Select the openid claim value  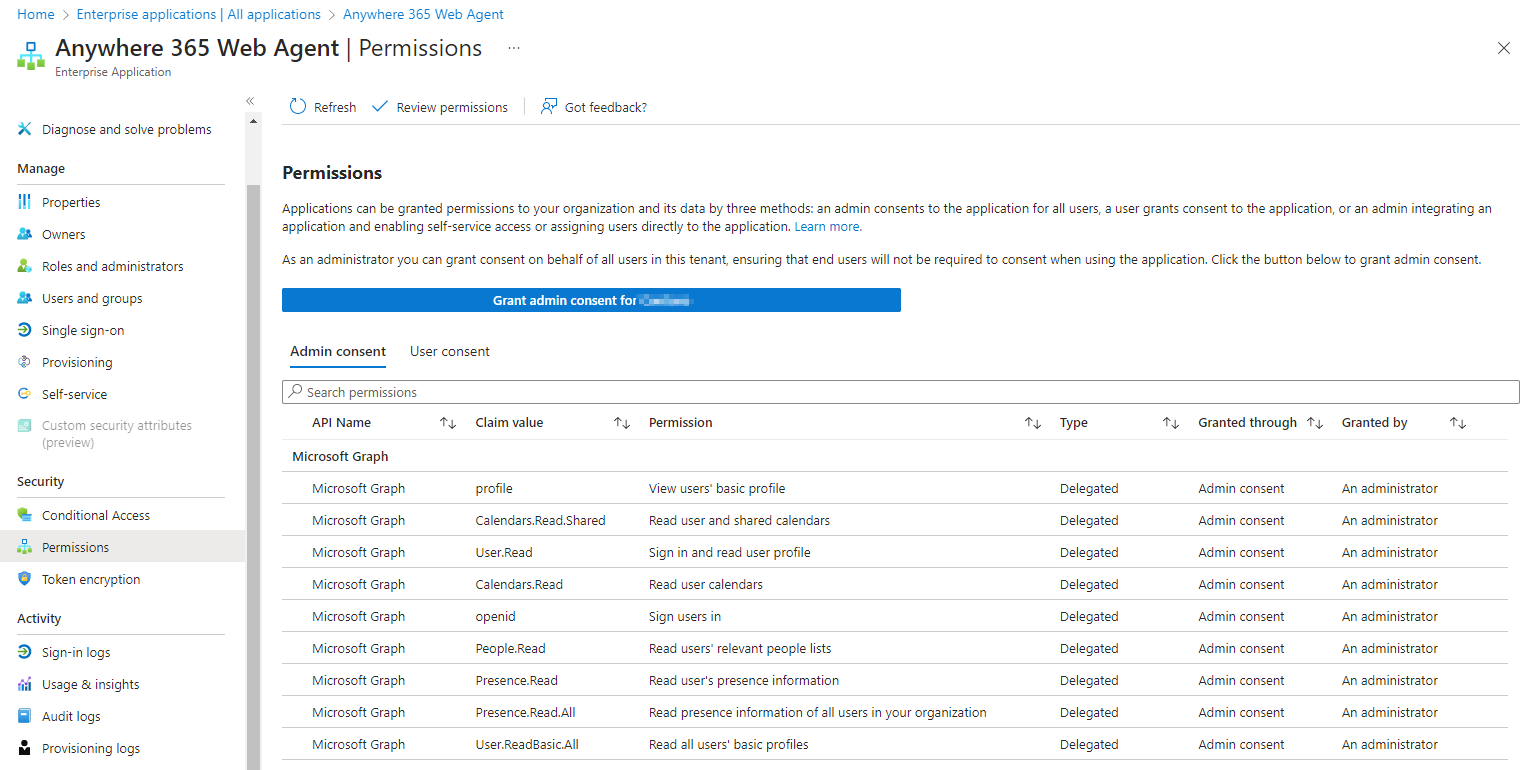pos(496,616)
